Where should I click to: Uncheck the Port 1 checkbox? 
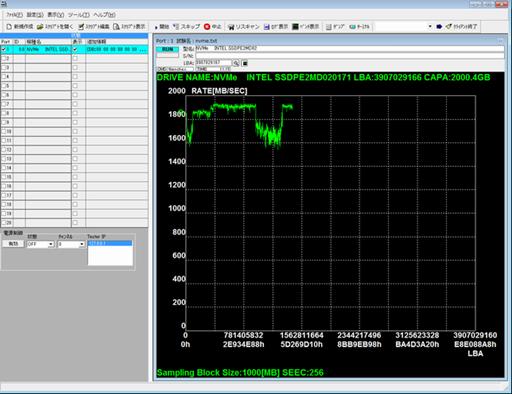pyautogui.click(x=4, y=49)
